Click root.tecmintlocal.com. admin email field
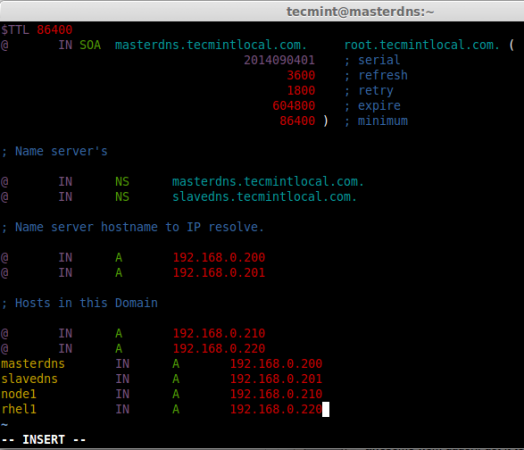 (422, 45)
